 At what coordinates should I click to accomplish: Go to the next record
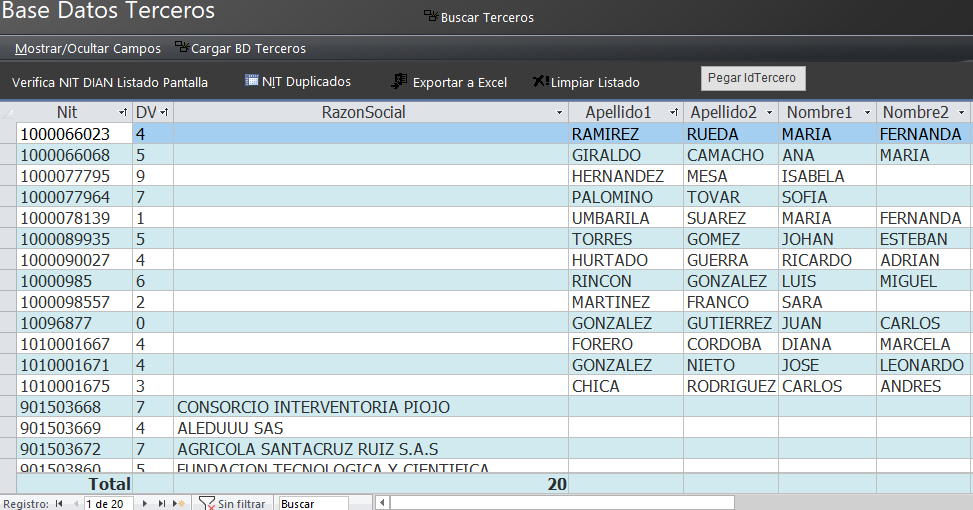(x=146, y=503)
